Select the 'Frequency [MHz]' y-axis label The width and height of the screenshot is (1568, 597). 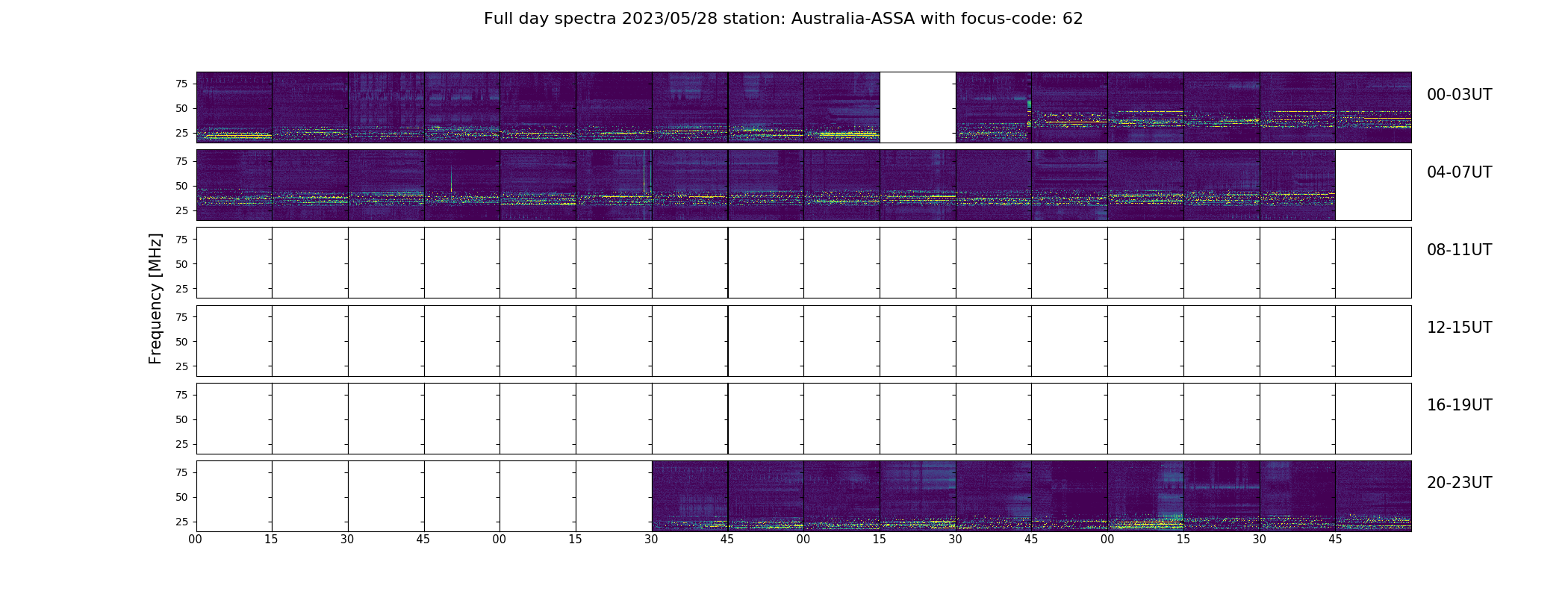pyautogui.click(x=155, y=298)
